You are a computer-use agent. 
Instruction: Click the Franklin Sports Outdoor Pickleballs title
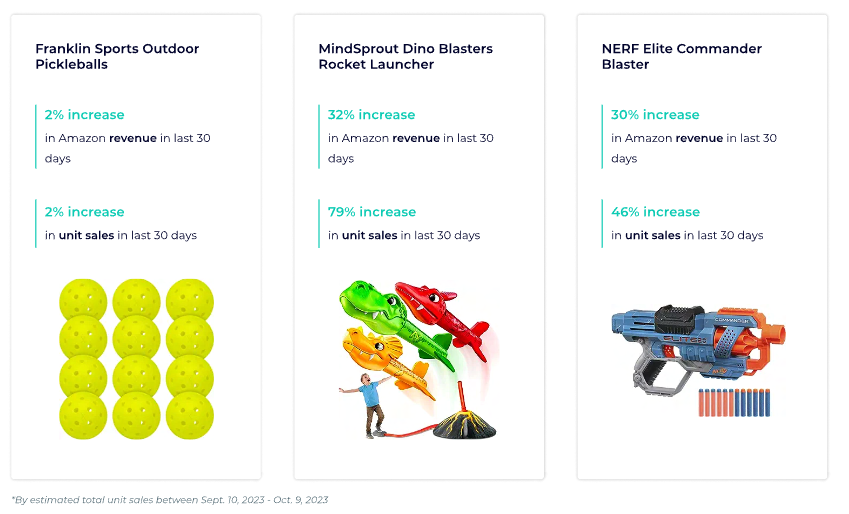click(x=117, y=56)
